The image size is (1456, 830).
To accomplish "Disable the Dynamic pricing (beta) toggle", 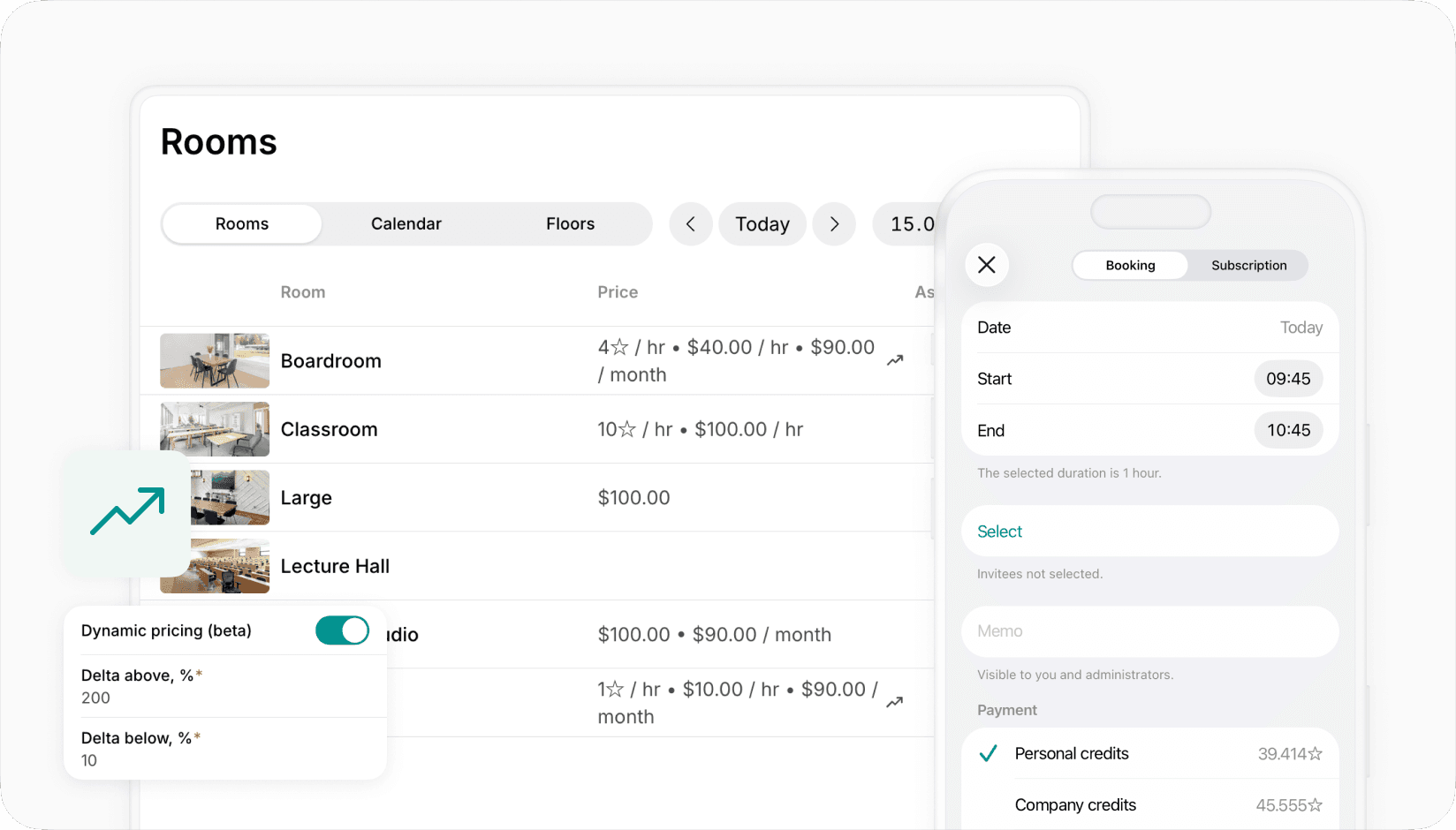I will tap(343, 630).
